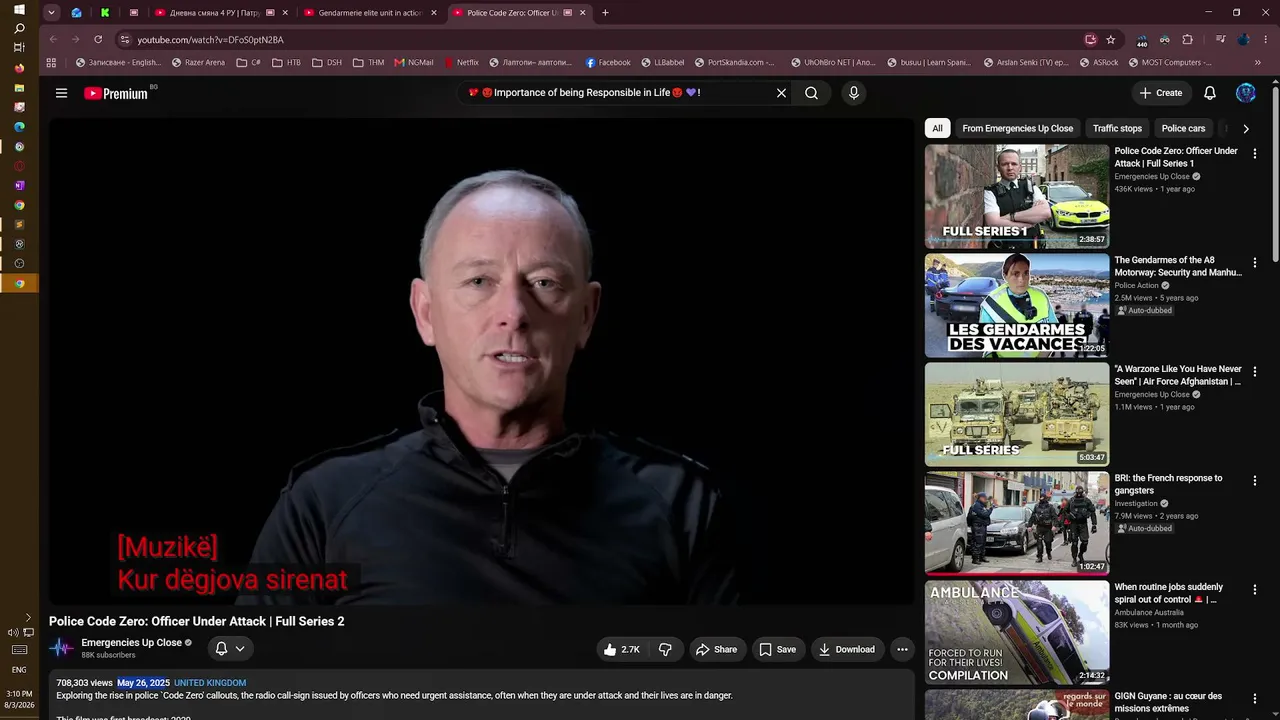Image resolution: width=1280 pixels, height=720 pixels.
Task: Bookmark this page with star icon
Action: tap(1111, 40)
